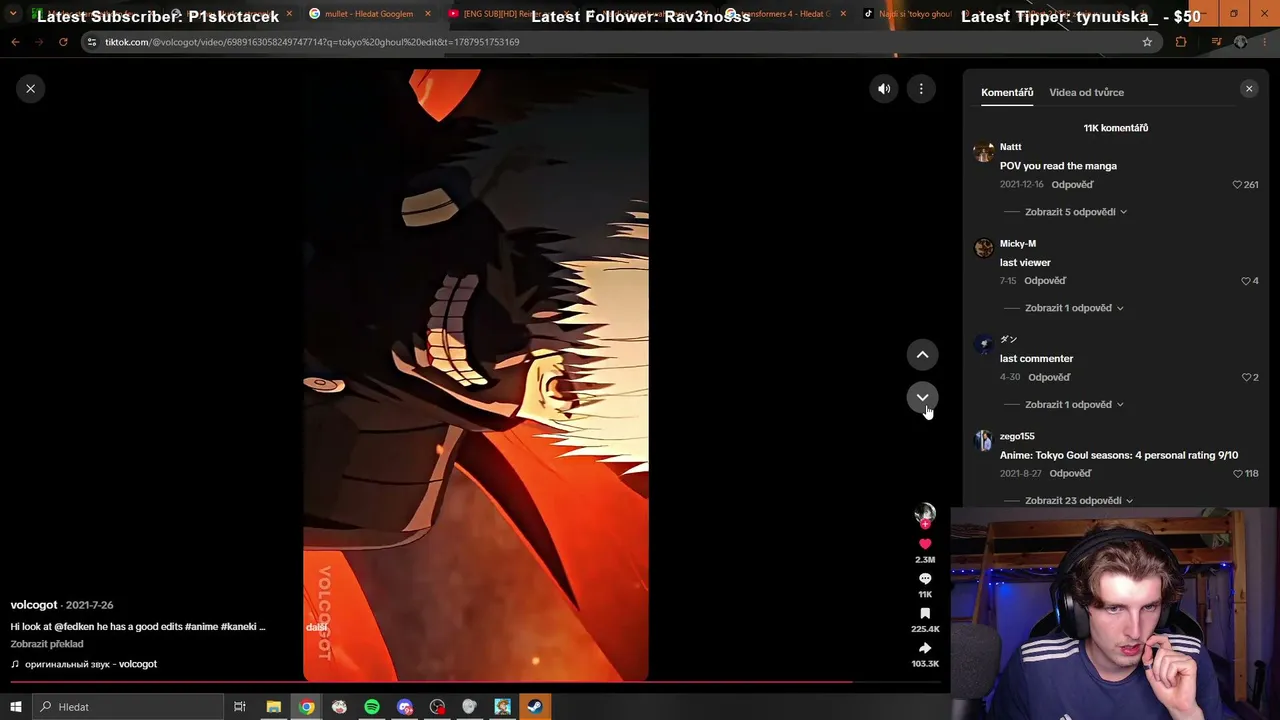Screen dimensions: 1280x720
Task: Click the browser address bar URL
Action: [x=312, y=42]
